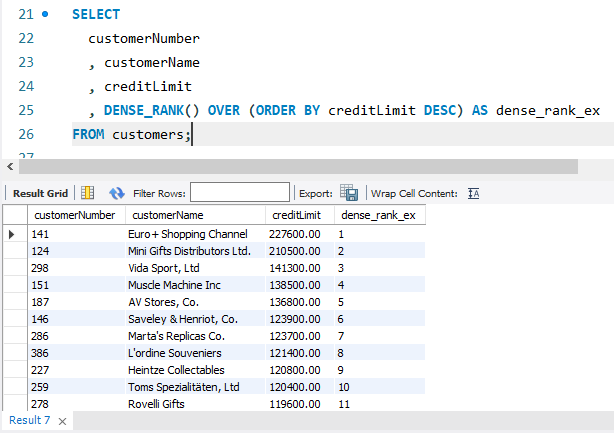Click the dense_rank_ex alias in query
The image size is (614, 433).
tap(548, 111)
